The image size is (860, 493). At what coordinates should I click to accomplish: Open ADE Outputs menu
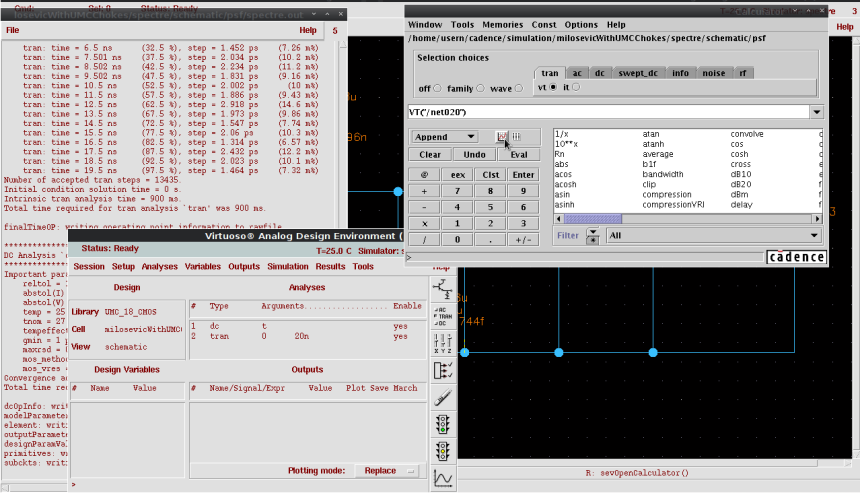[x=244, y=267]
